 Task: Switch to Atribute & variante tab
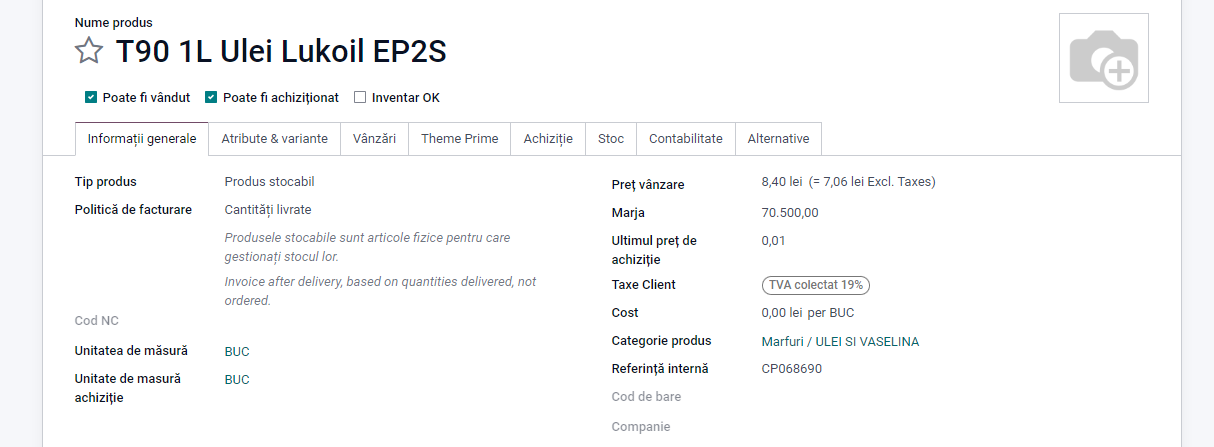point(274,139)
